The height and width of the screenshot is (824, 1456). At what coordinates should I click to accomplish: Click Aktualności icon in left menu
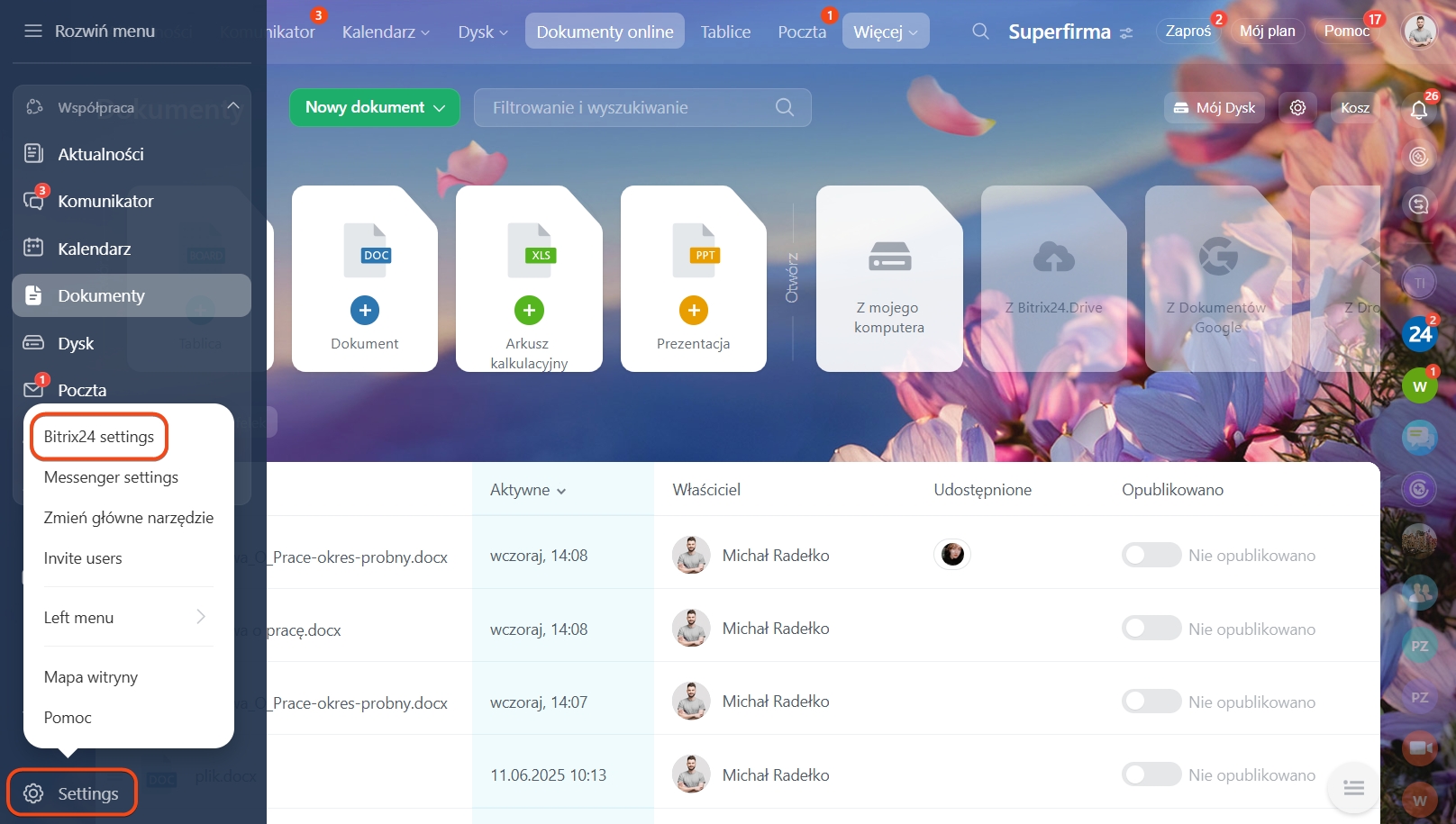(x=33, y=154)
